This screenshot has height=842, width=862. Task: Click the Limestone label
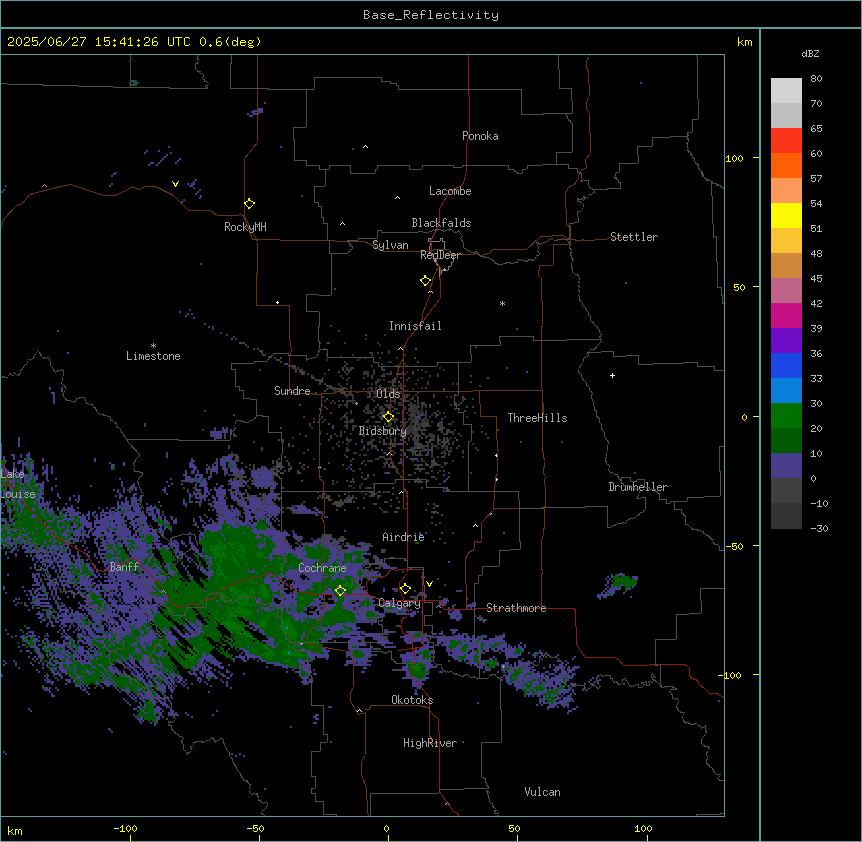click(153, 356)
